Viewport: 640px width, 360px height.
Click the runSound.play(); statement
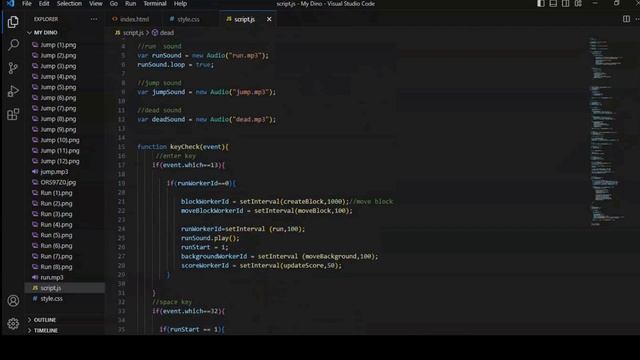coord(210,238)
